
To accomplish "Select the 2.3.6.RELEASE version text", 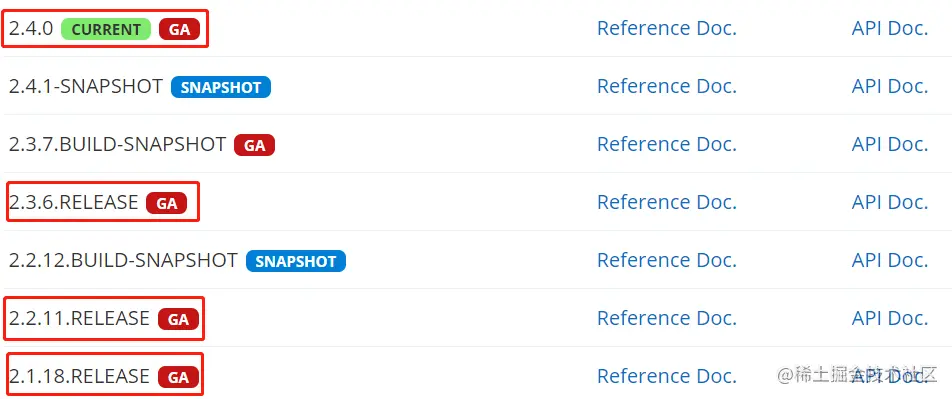I will 73,202.
